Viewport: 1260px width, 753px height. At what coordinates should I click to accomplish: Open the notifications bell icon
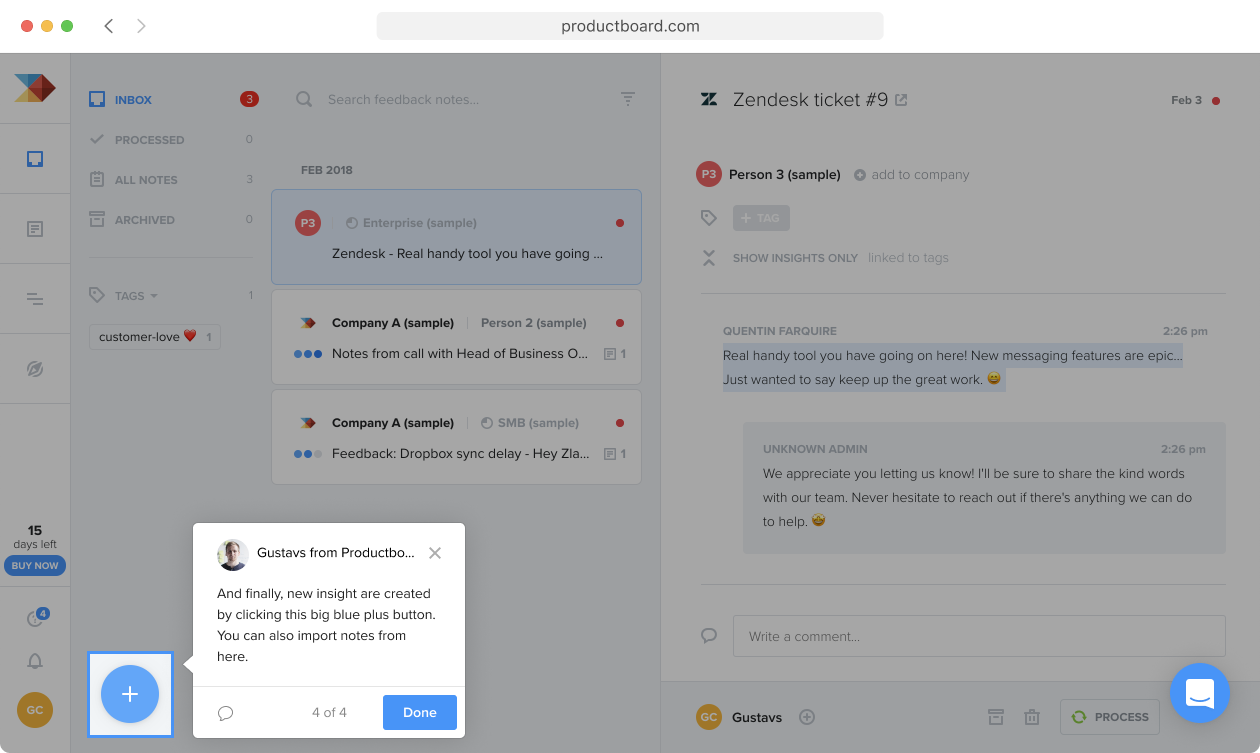pos(35,661)
